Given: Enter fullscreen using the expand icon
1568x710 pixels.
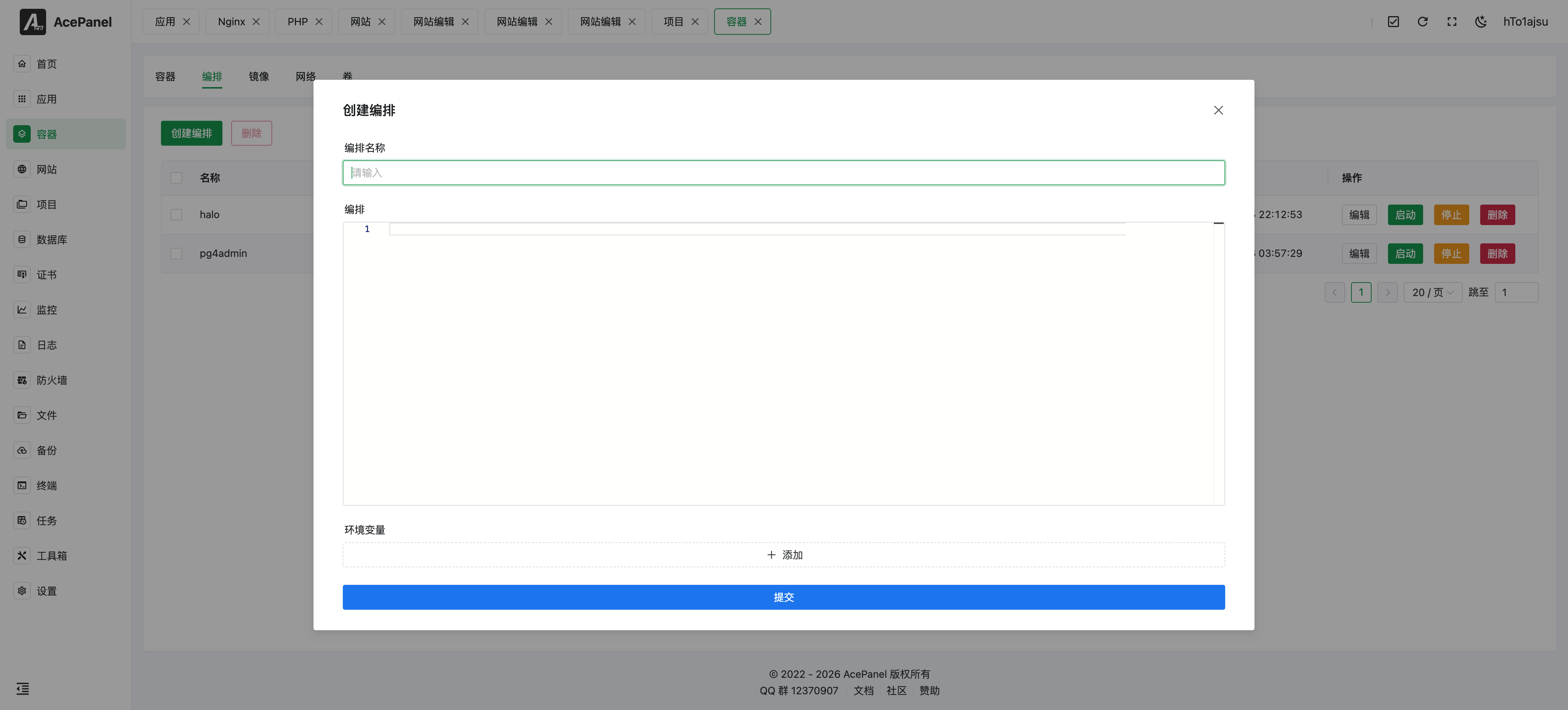Looking at the screenshot, I should coord(1451,22).
